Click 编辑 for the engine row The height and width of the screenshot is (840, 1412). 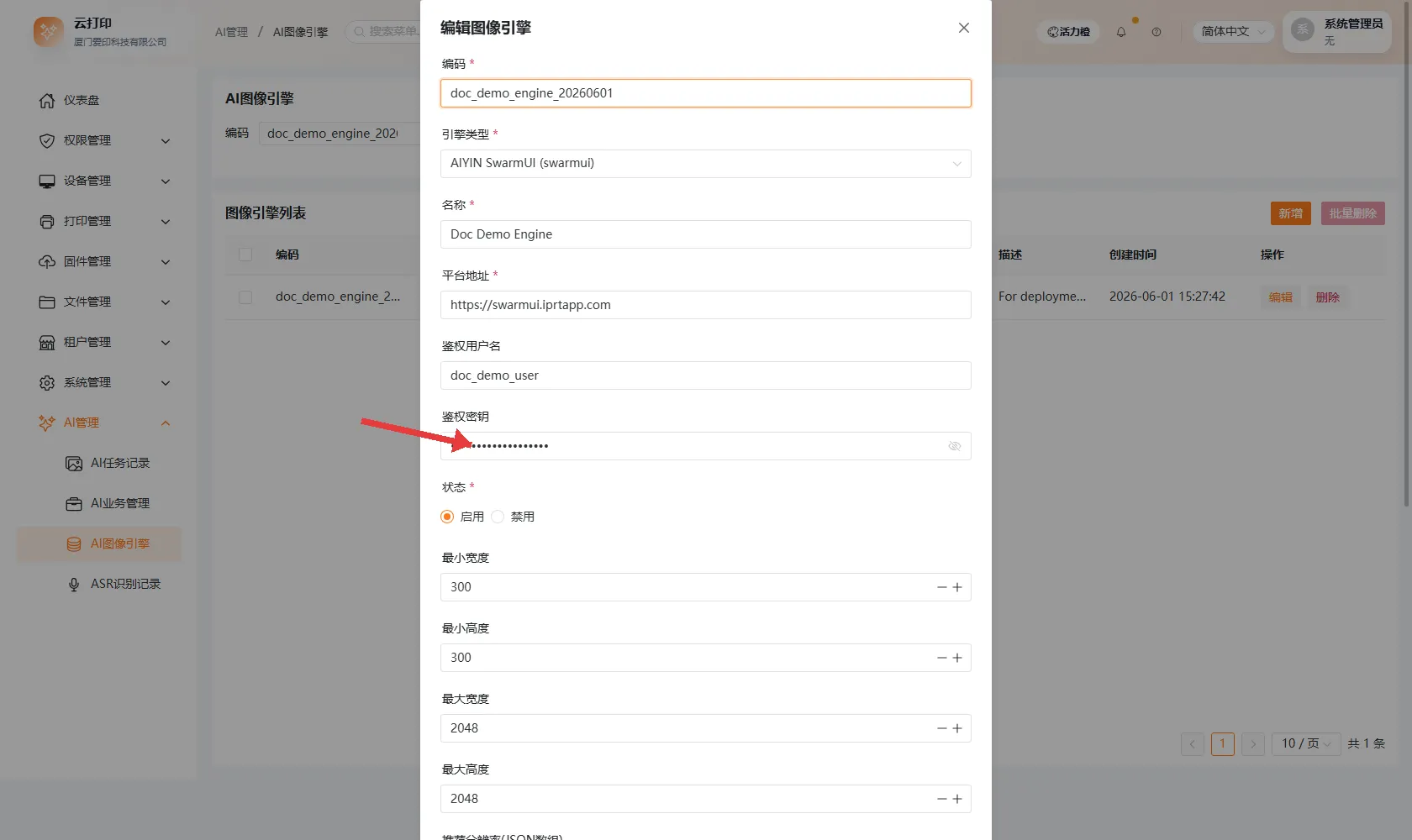point(1280,297)
